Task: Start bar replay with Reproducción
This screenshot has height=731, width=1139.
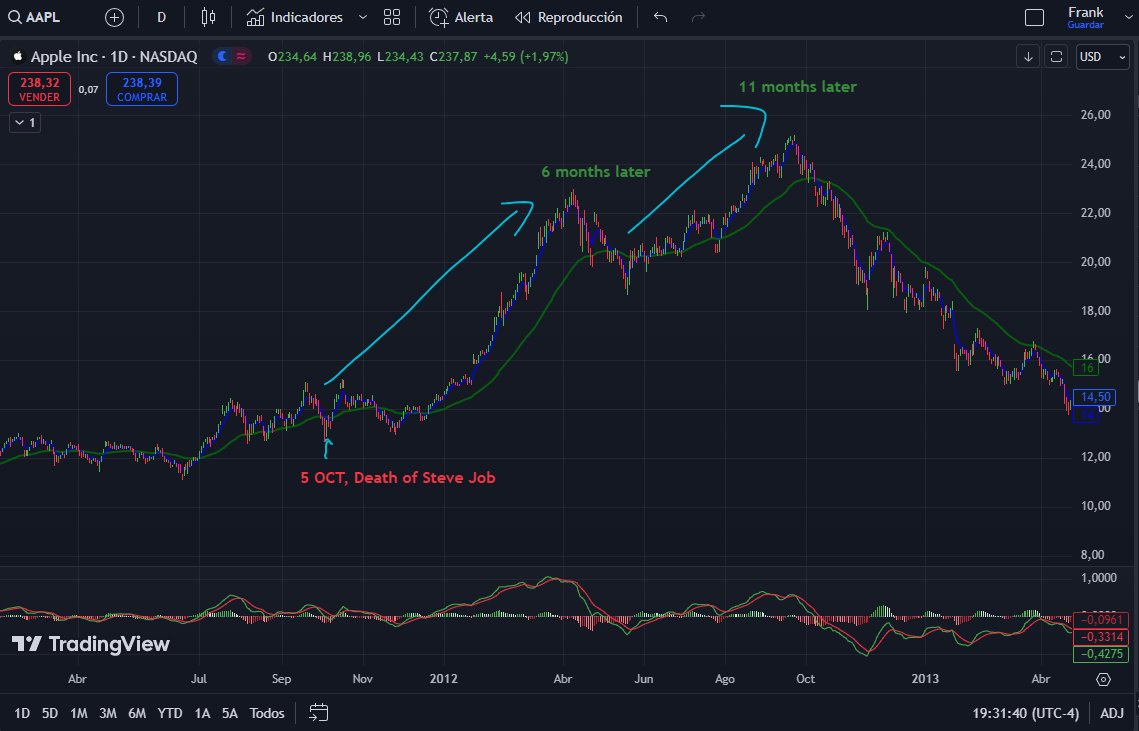Action: (569, 17)
